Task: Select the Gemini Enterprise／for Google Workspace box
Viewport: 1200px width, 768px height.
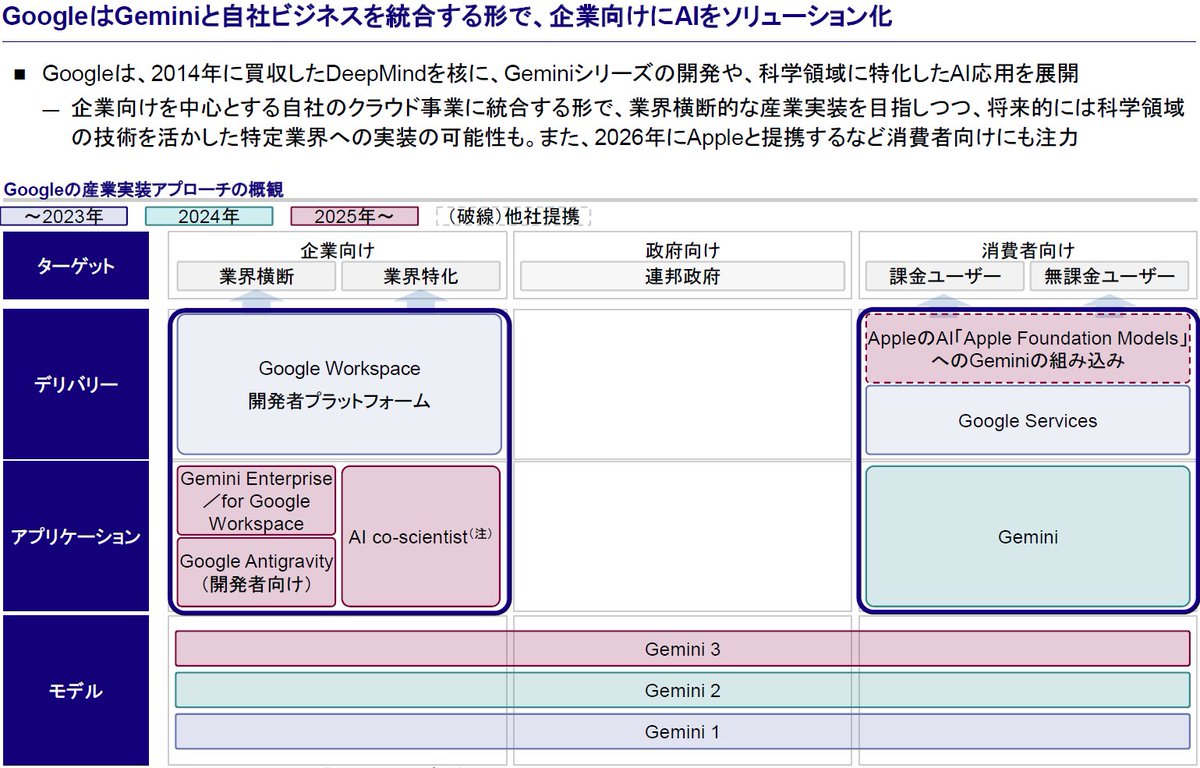Action: [255, 501]
